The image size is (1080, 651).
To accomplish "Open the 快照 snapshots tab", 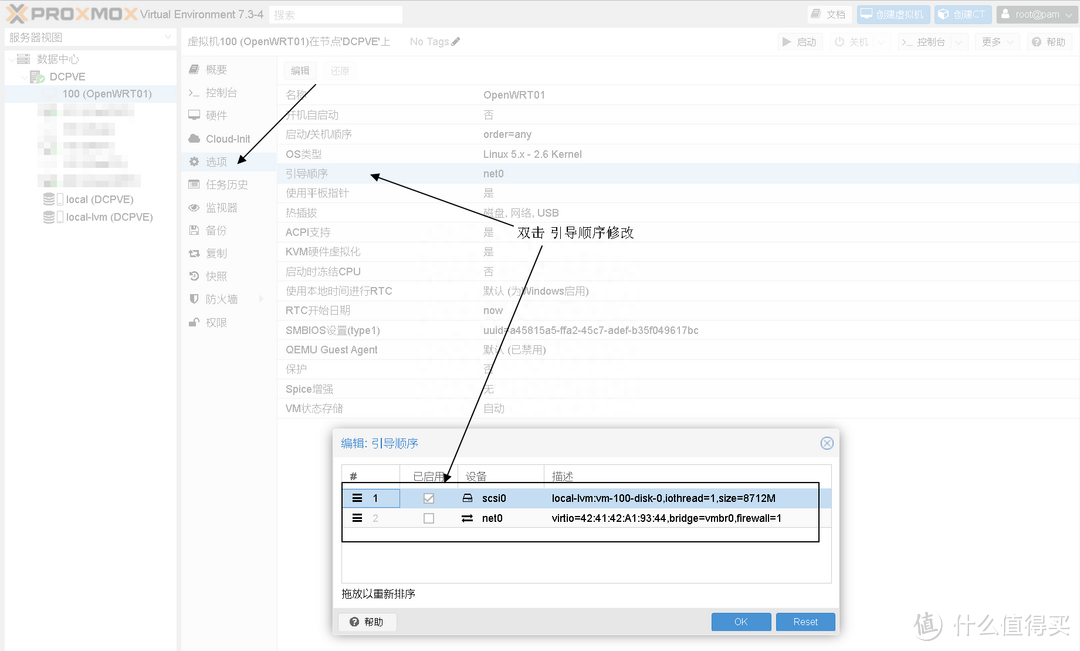I will 216,276.
